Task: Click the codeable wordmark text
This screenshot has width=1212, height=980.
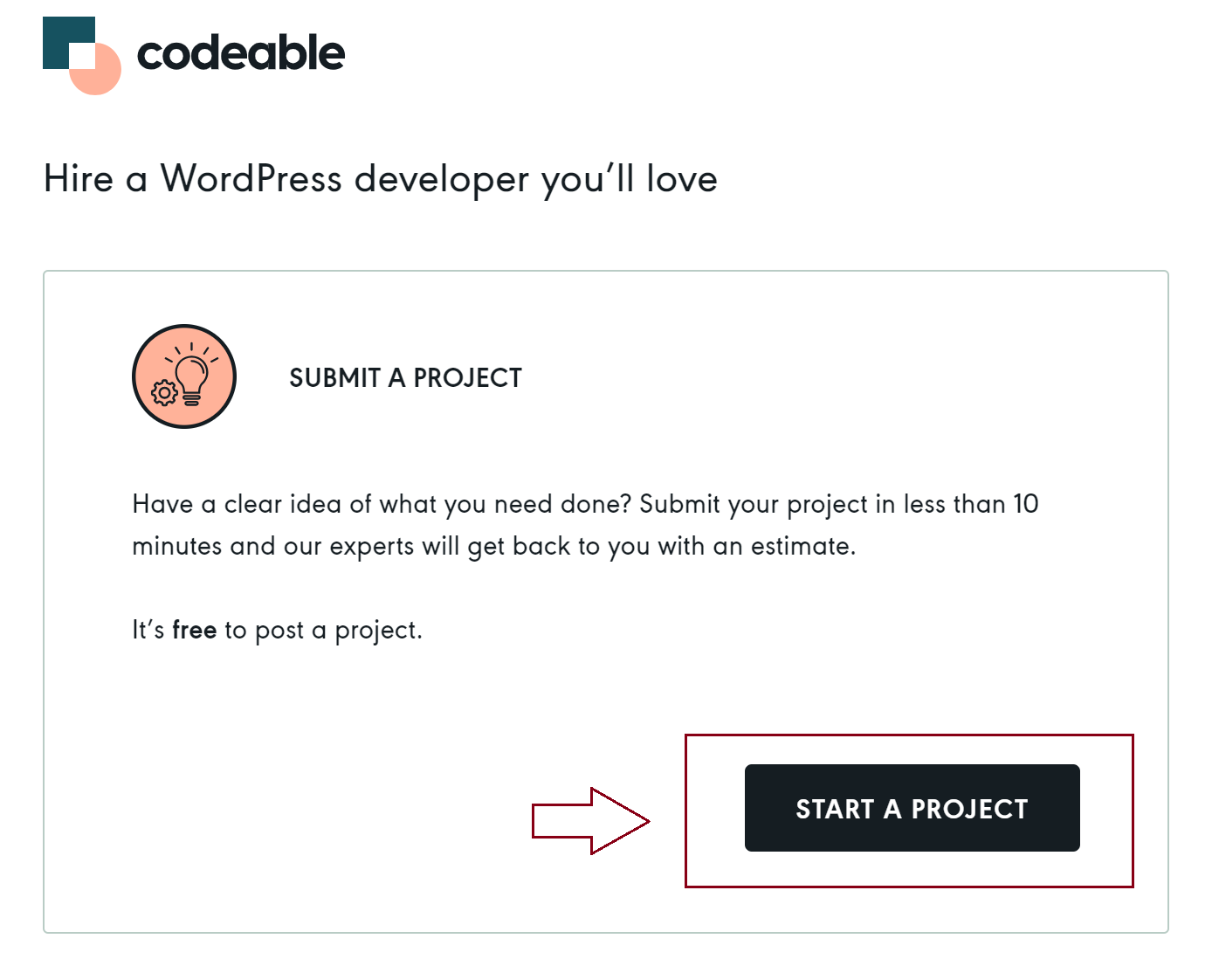Action: click(x=241, y=54)
